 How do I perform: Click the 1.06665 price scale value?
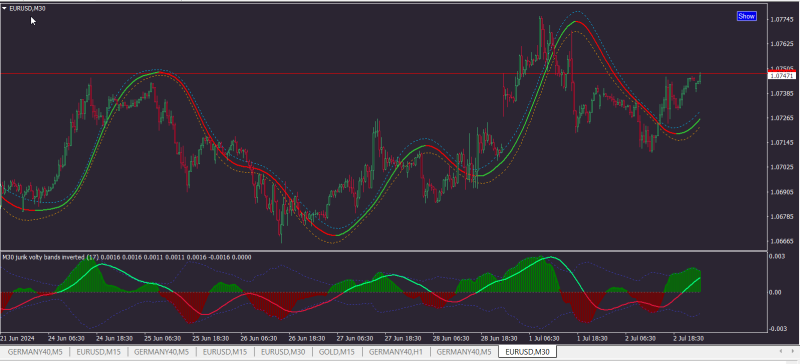click(782, 241)
